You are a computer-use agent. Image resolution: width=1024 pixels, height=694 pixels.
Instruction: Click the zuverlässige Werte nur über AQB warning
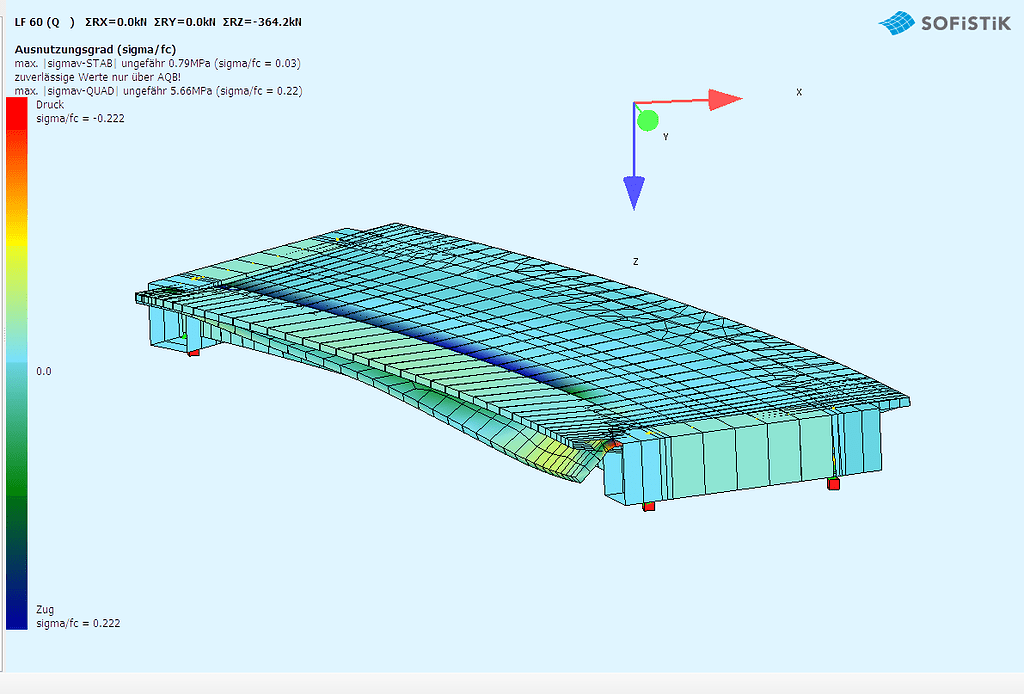coord(100,76)
